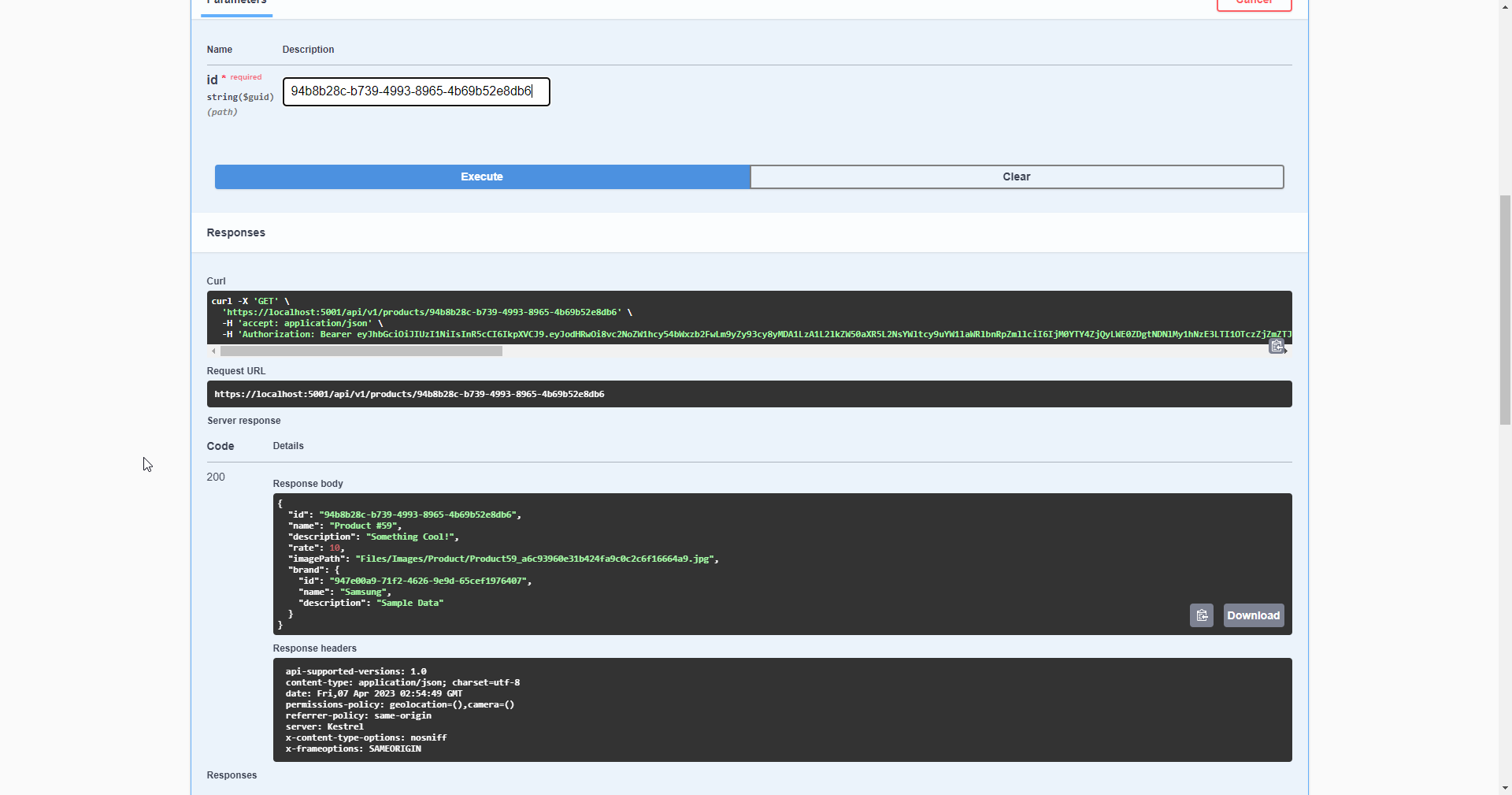This screenshot has width=1512, height=795.
Task: Click the referrer-policy header line
Action: (x=358, y=715)
